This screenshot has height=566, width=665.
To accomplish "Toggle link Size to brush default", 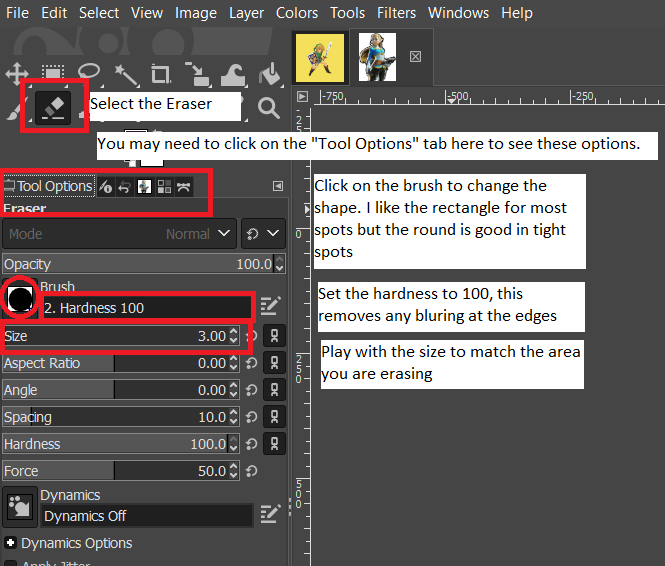I will [274, 336].
